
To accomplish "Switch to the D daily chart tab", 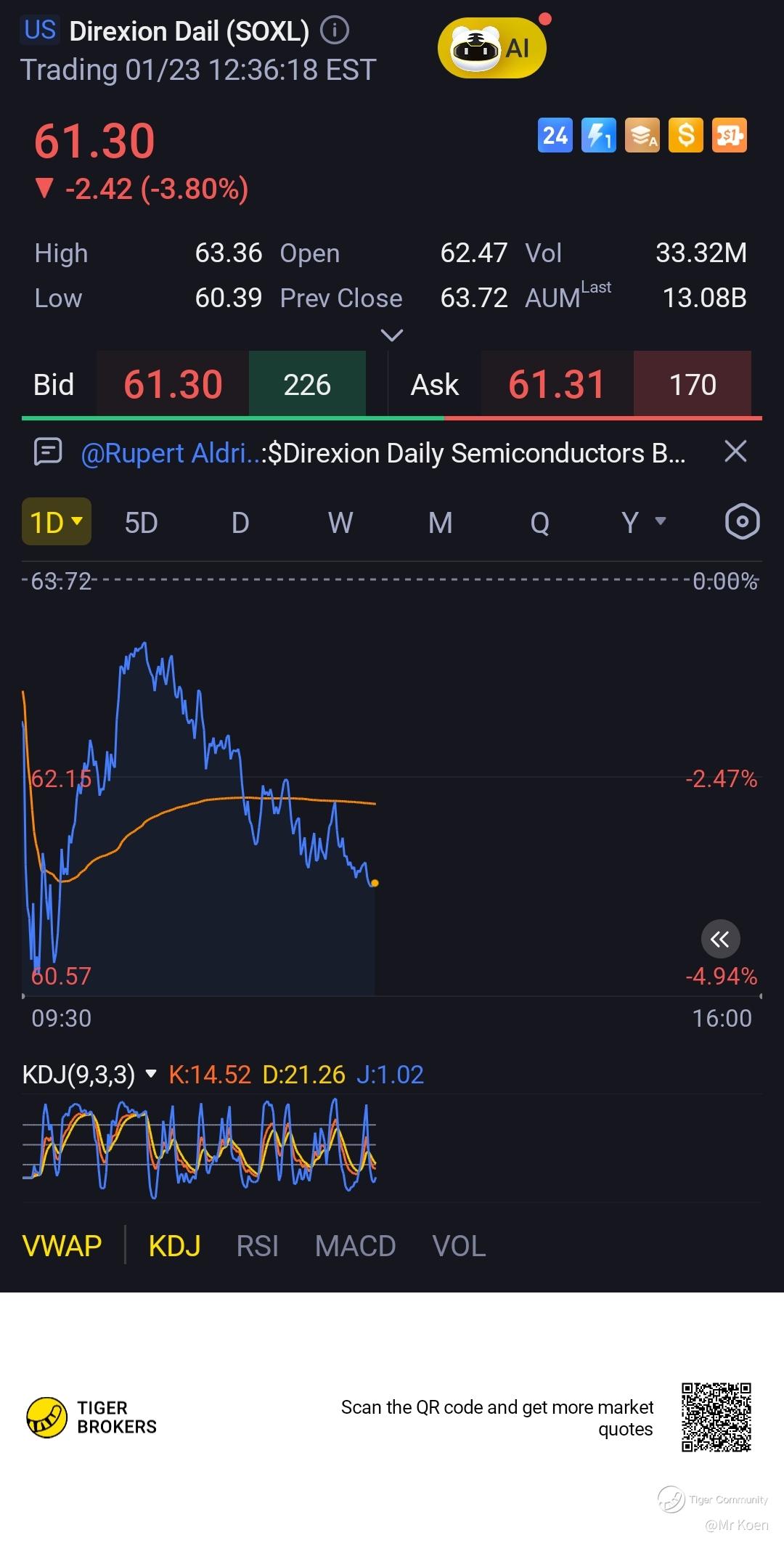I will tap(240, 522).
